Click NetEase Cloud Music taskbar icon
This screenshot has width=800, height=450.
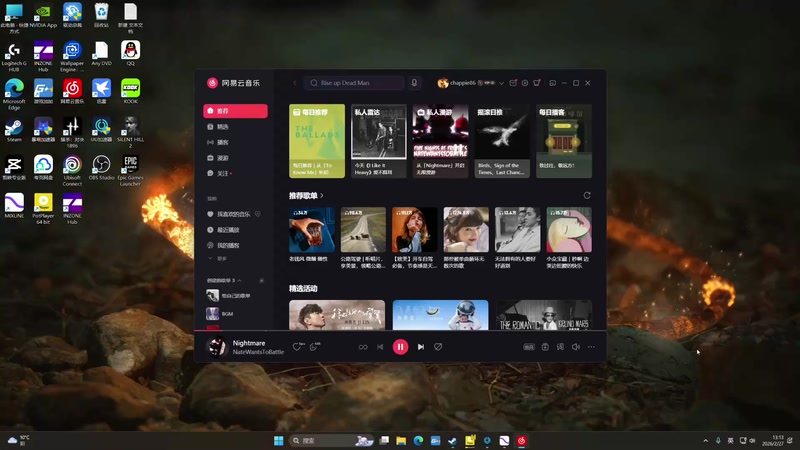pos(521,441)
